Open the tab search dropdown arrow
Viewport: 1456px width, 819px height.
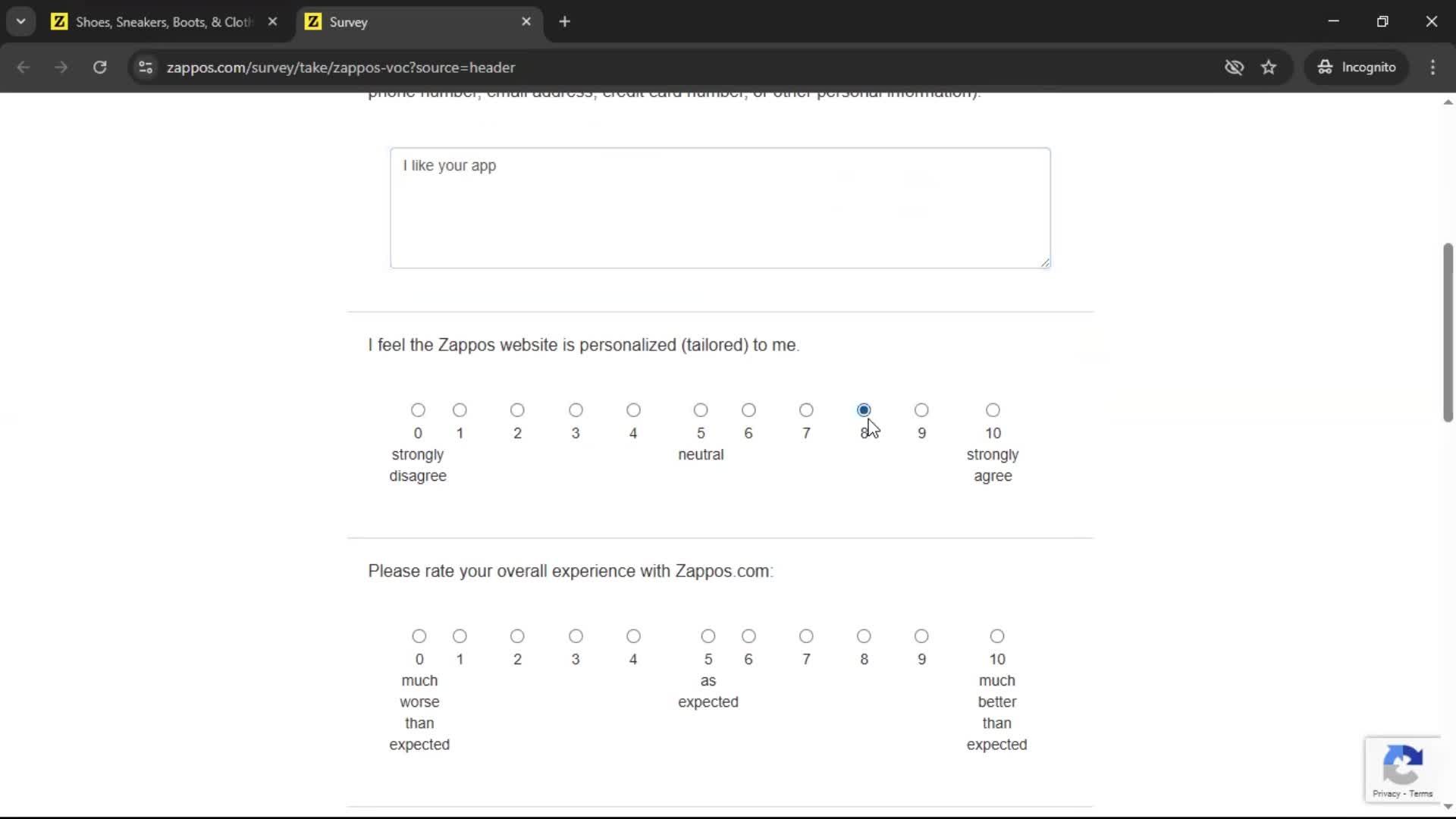(21, 21)
